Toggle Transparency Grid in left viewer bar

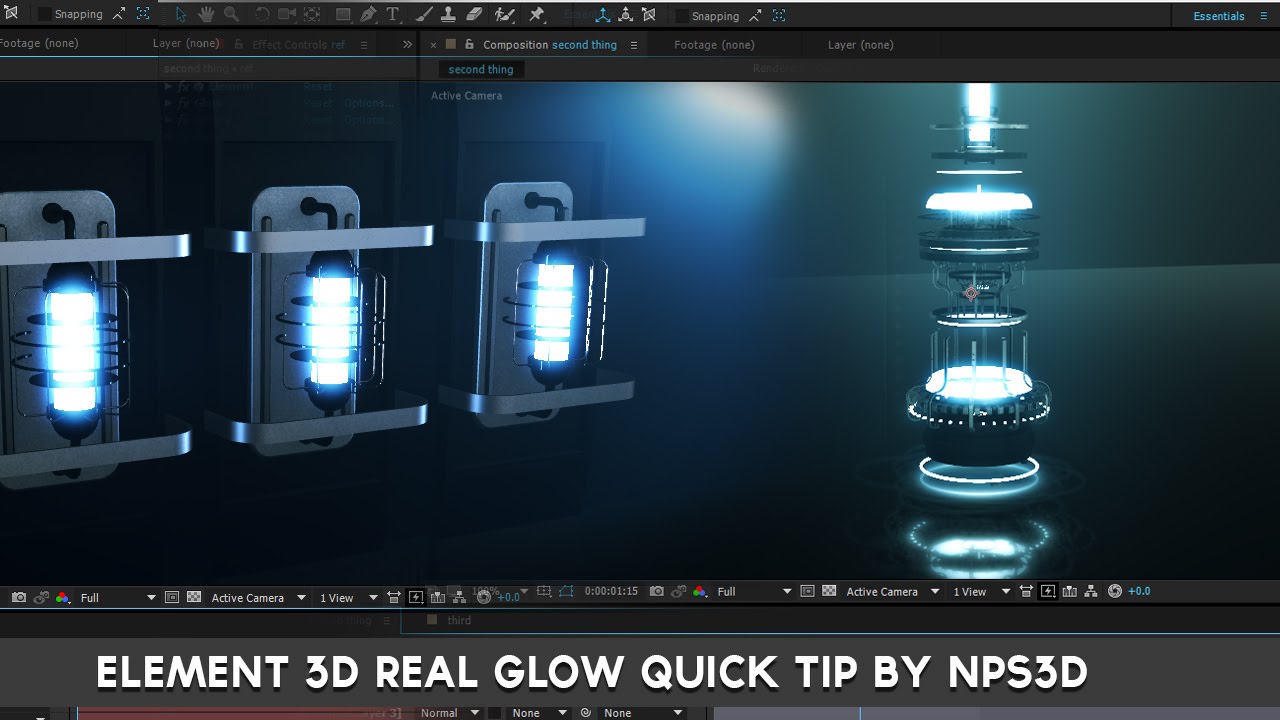coord(194,597)
